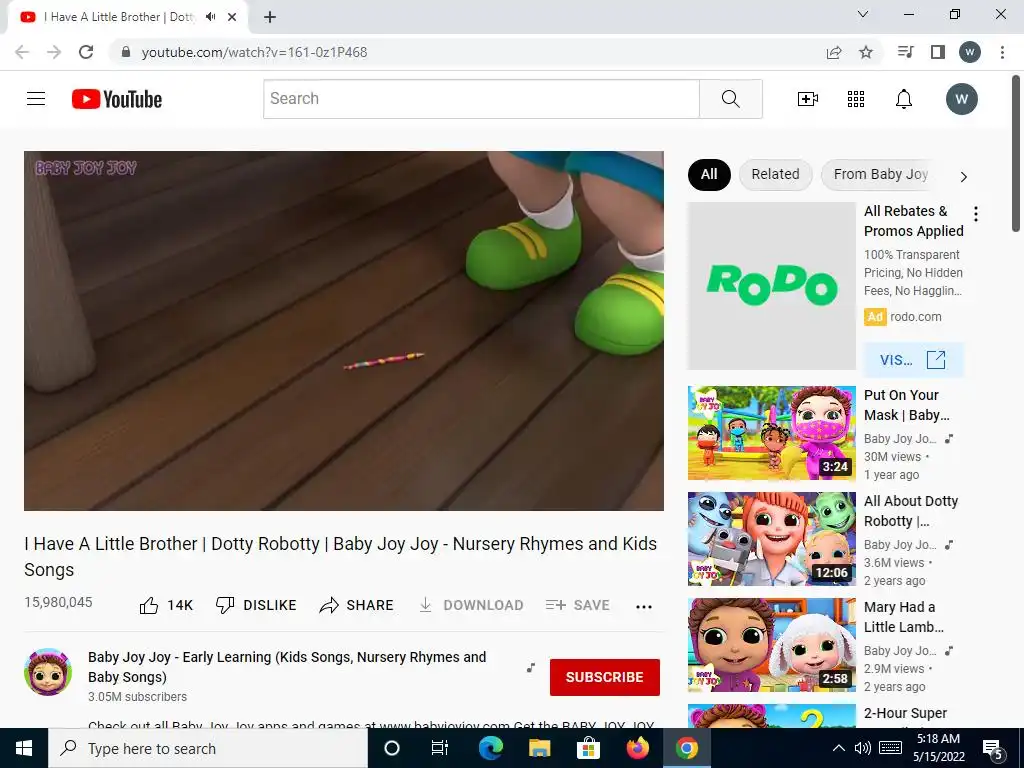Screen dimensions: 1024x768
Task: Open tab search chevron in title bar
Action: tap(863, 14)
